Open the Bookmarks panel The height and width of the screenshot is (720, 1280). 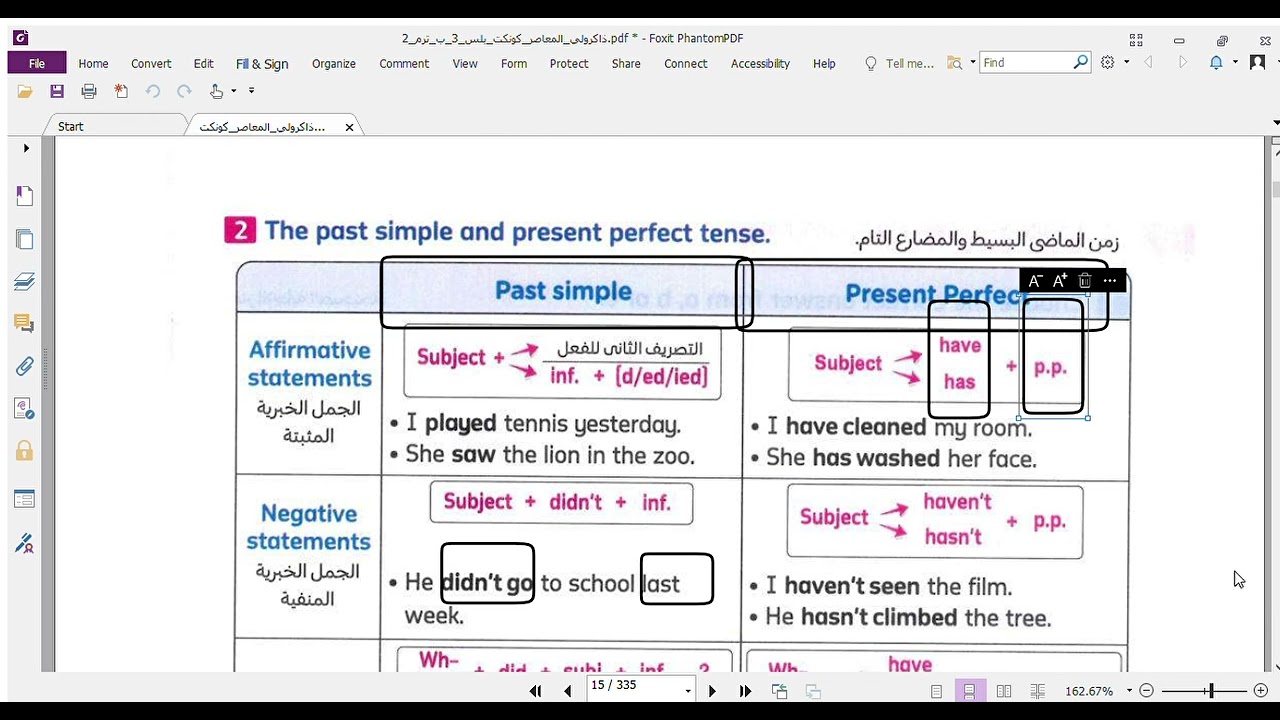[25, 196]
